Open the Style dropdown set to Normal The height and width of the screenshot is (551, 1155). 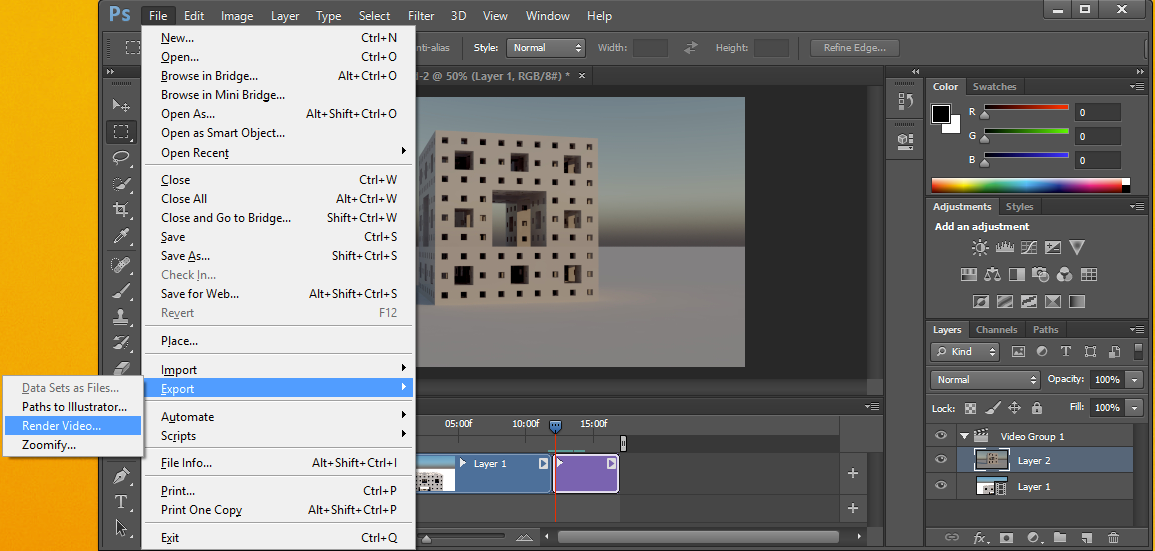(546, 48)
